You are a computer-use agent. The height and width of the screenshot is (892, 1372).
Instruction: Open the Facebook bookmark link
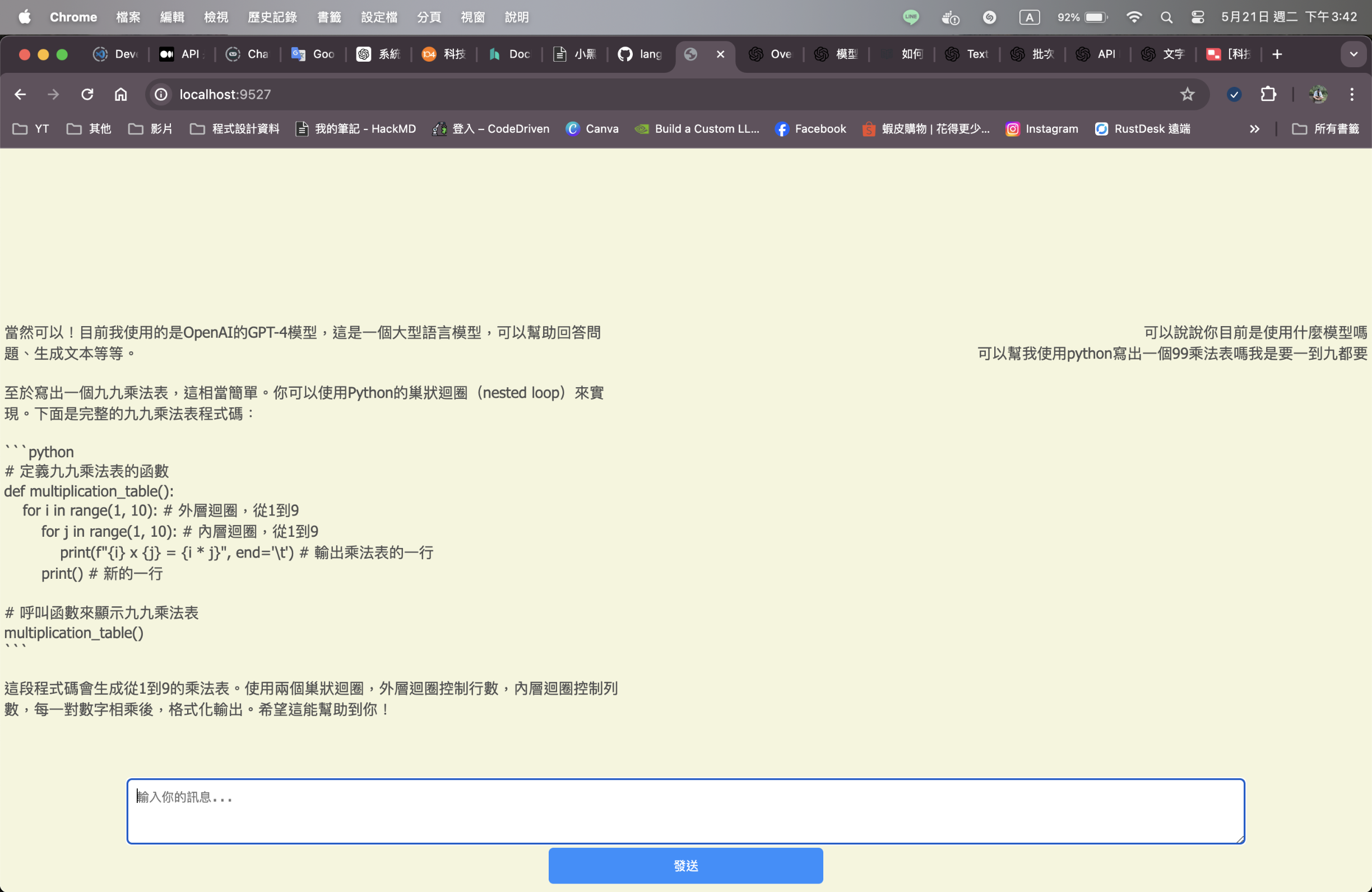[x=810, y=129]
